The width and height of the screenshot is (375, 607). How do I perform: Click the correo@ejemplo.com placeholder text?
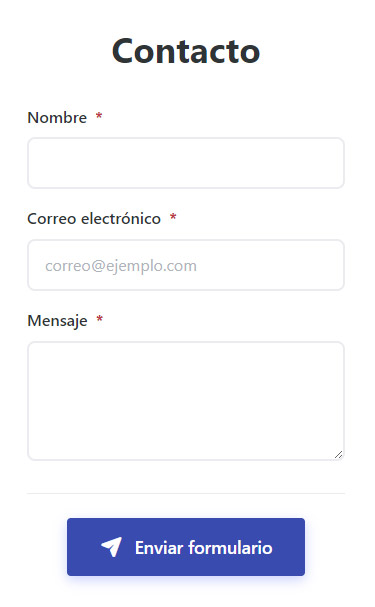pyautogui.click(x=121, y=266)
